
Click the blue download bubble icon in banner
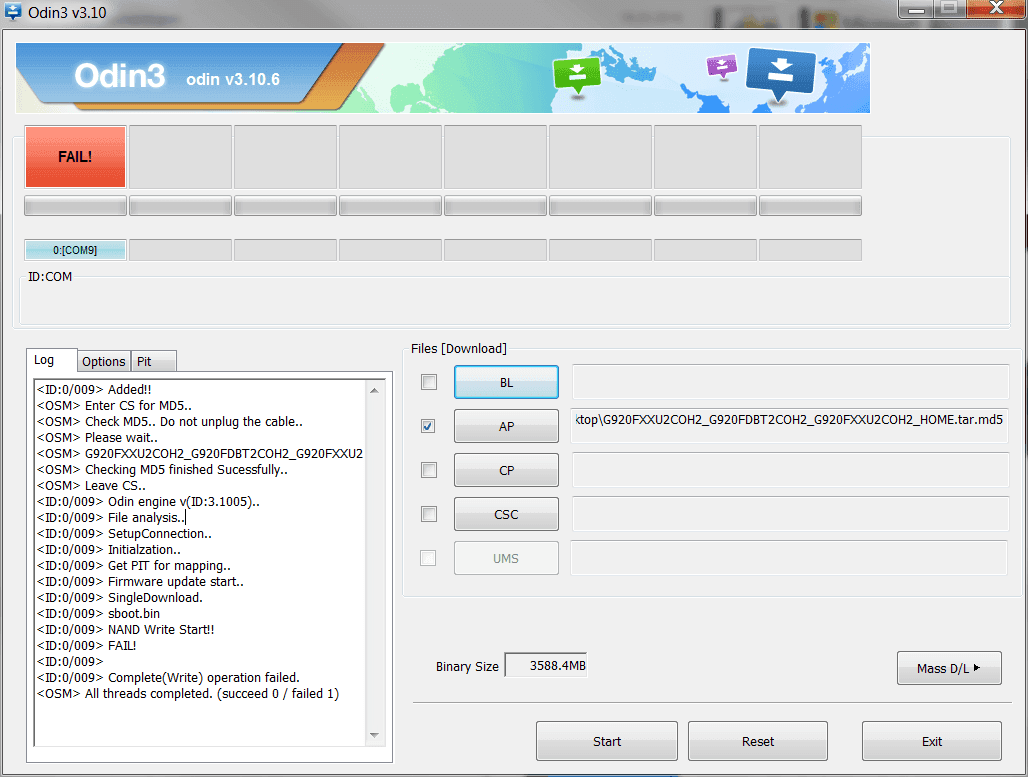(780, 75)
